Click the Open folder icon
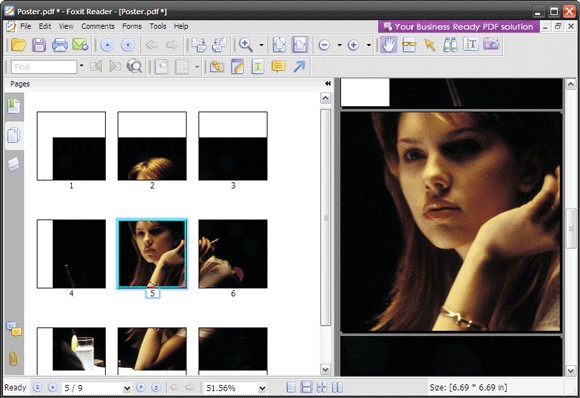 (18, 45)
